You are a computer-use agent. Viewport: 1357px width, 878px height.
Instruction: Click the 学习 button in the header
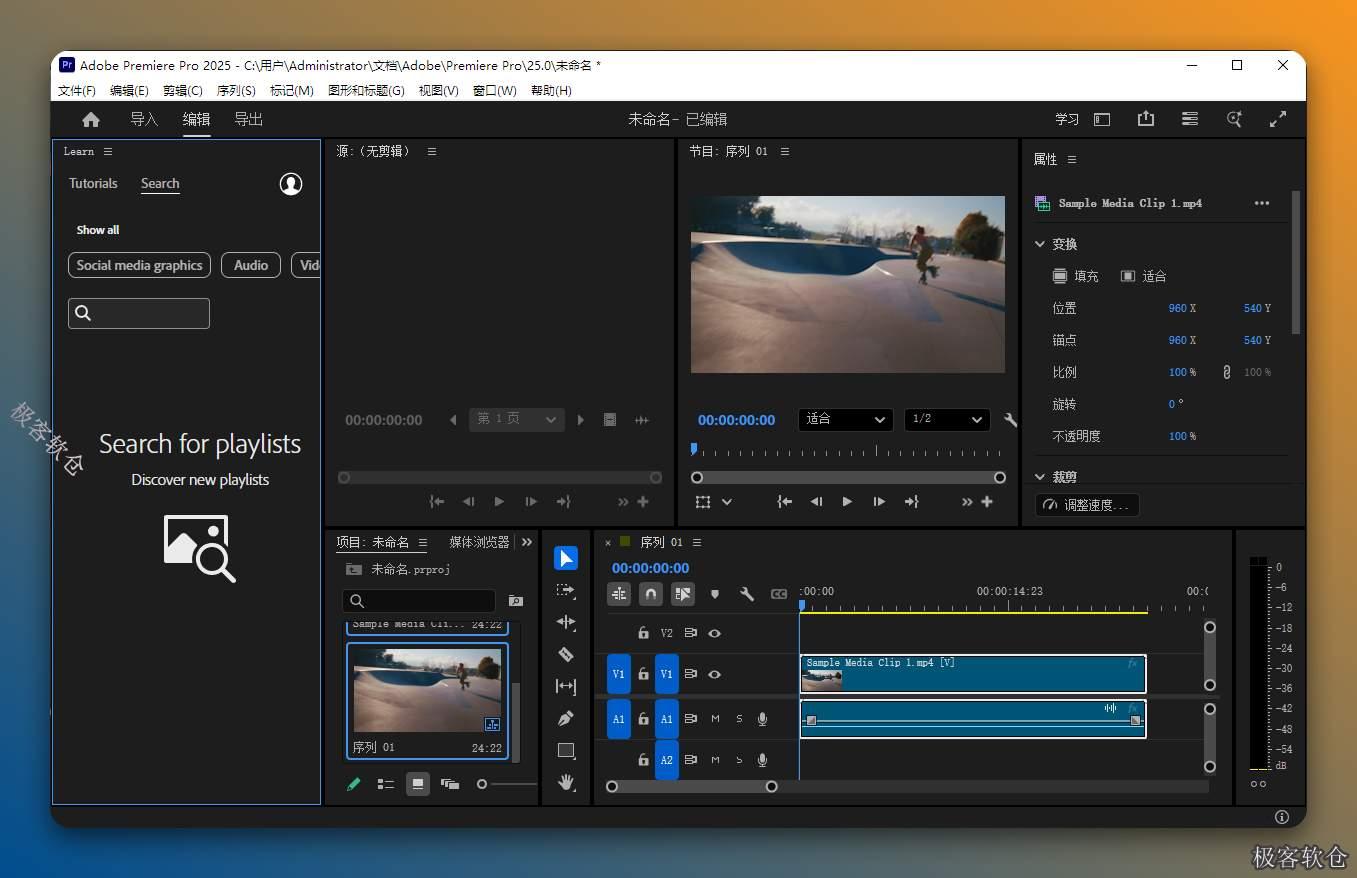(x=1067, y=119)
